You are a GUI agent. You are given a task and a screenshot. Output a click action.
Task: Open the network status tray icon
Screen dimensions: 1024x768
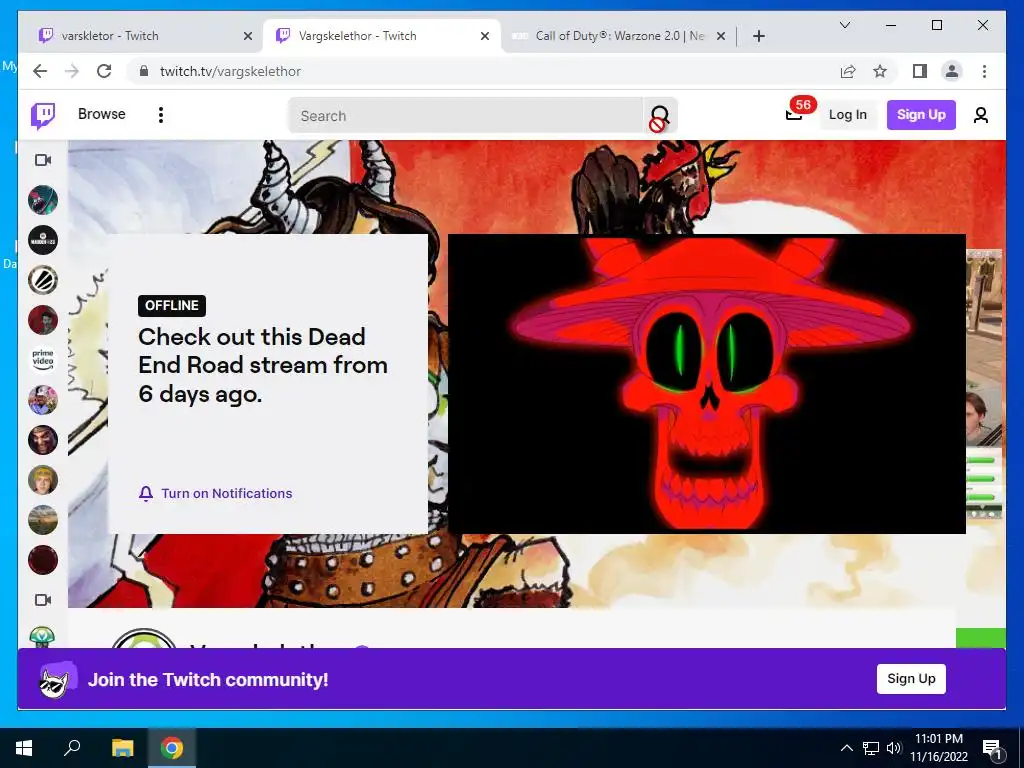click(871, 748)
